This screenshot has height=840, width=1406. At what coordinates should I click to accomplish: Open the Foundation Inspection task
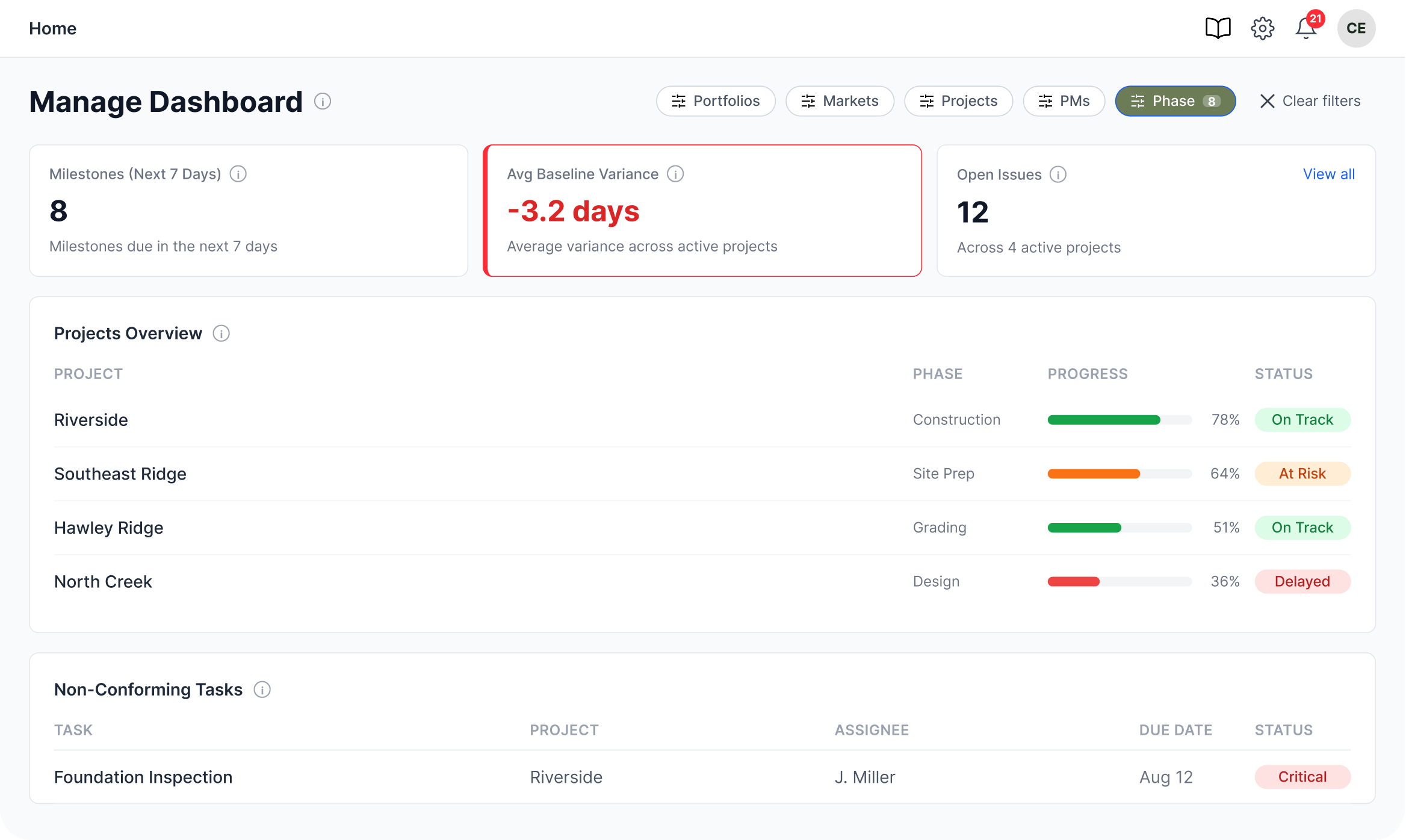pyautogui.click(x=143, y=777)
